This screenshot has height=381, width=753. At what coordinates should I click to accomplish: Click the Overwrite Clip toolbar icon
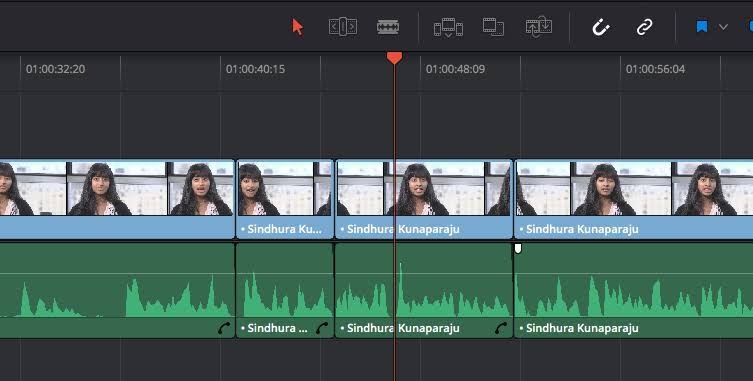(x=493, y=27)
